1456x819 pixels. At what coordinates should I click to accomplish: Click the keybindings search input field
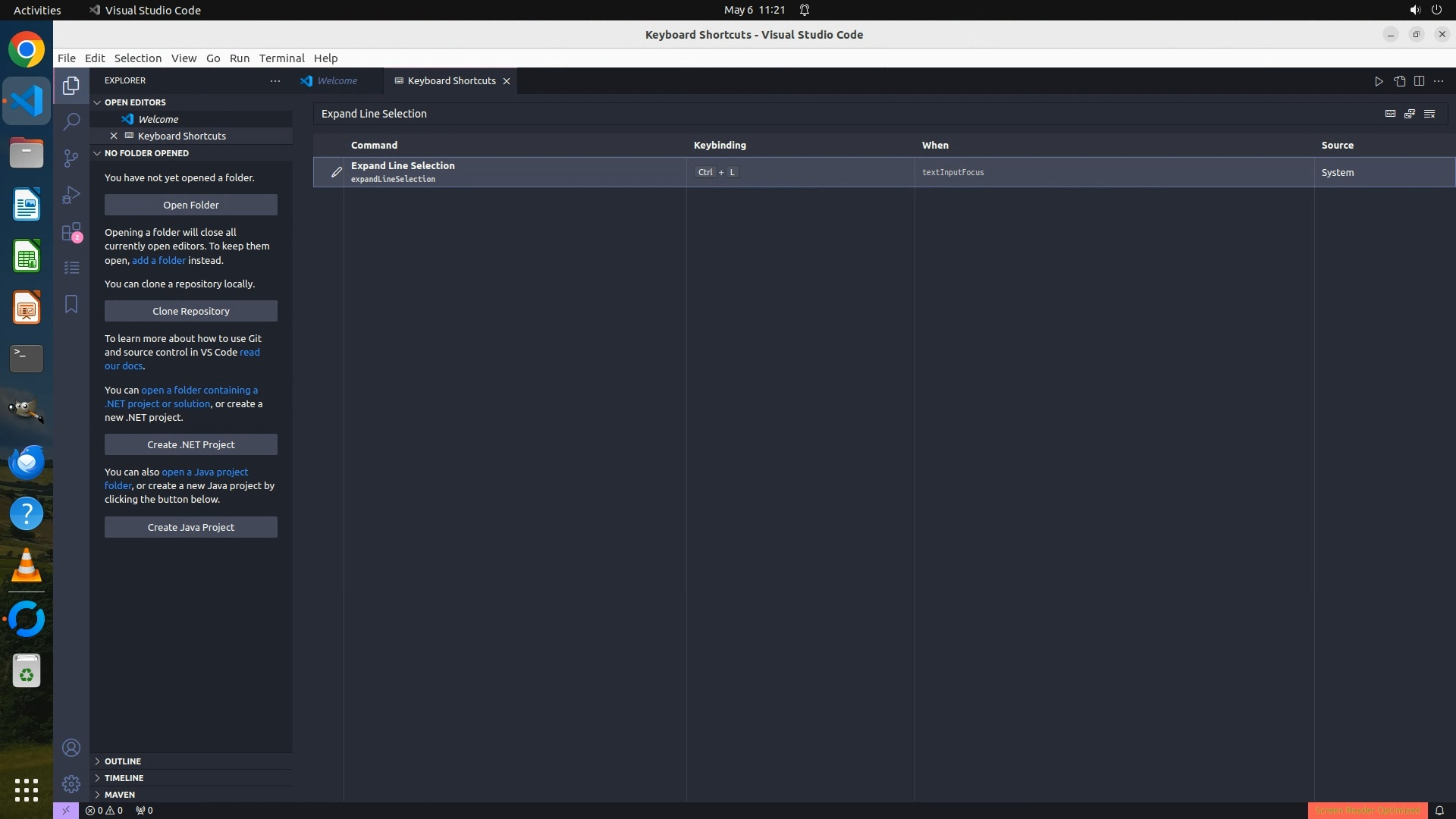coord(834,114)
